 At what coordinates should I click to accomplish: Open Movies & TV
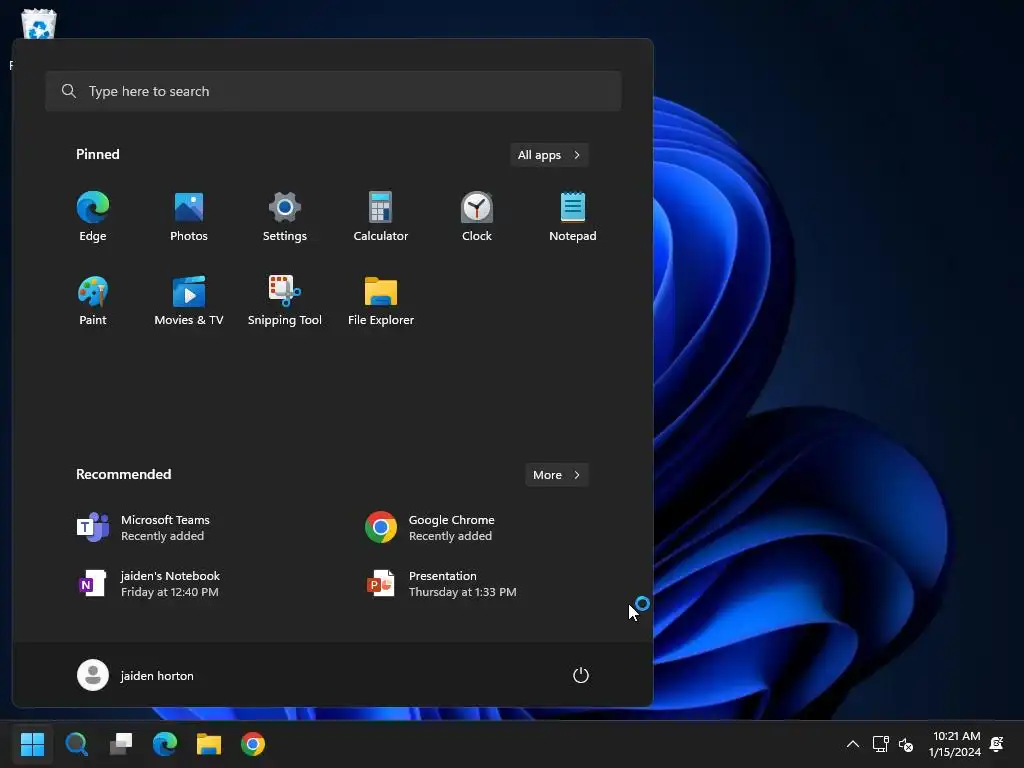point(189,301)
